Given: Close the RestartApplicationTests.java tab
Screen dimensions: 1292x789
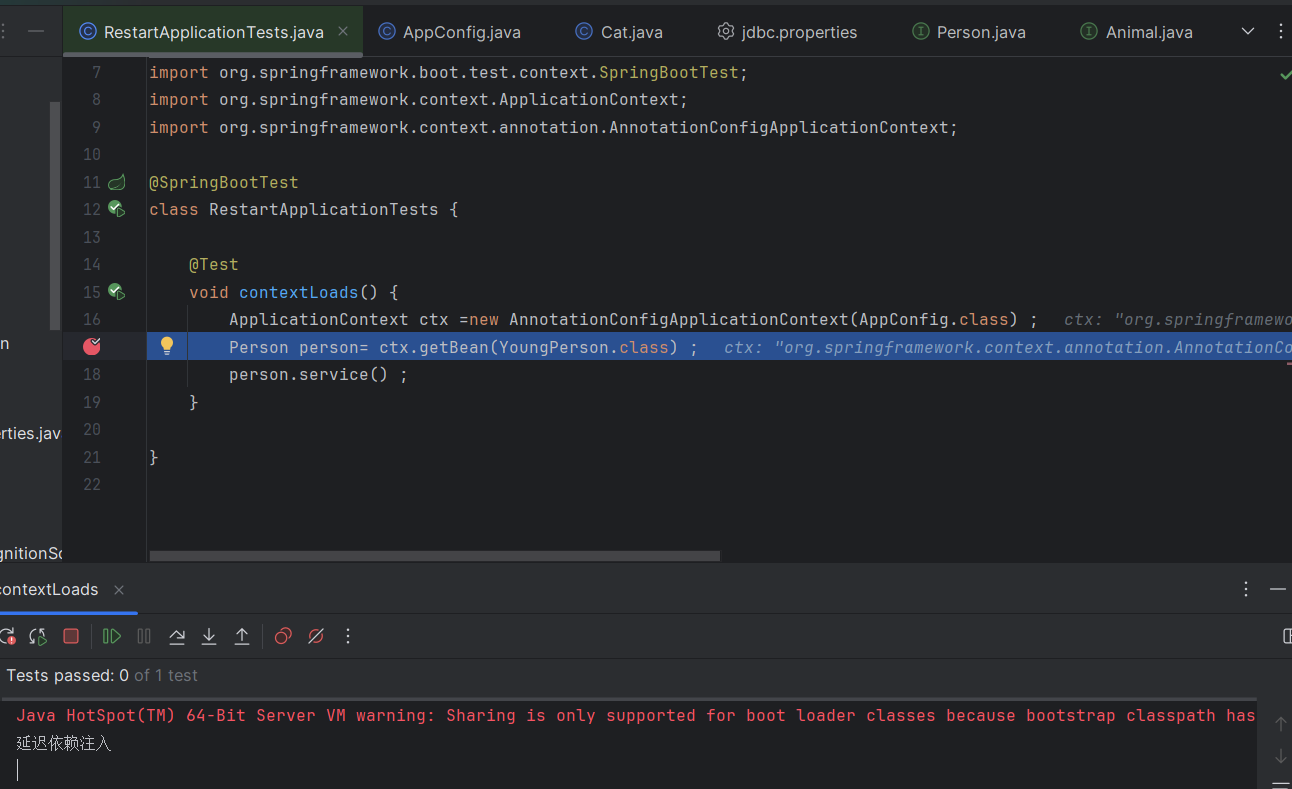Looking at the screenshot, I should pos(343,32).
